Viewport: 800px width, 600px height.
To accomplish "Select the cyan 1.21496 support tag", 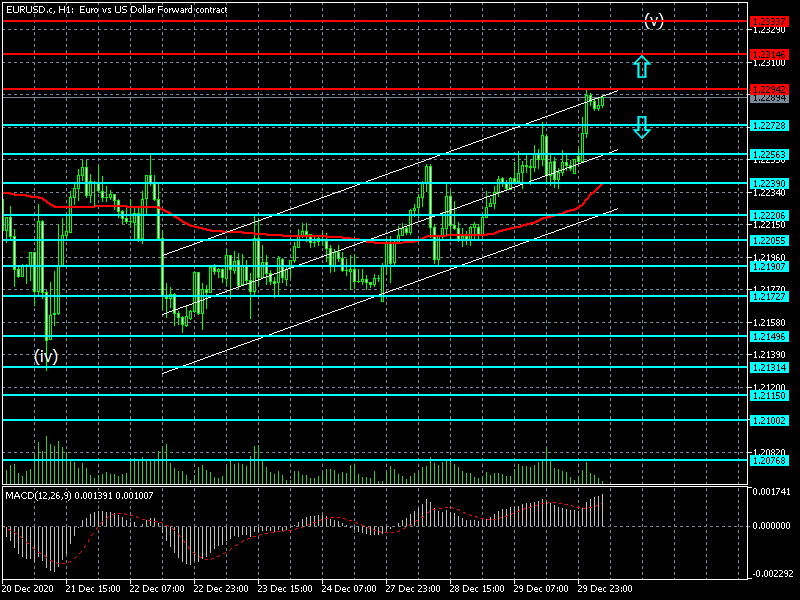I will coord(769,337).
